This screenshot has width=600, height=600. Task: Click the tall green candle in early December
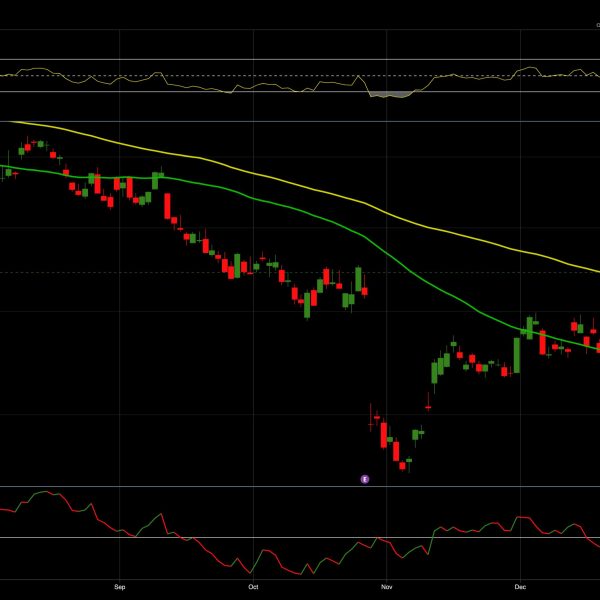[x=517, y=354]
